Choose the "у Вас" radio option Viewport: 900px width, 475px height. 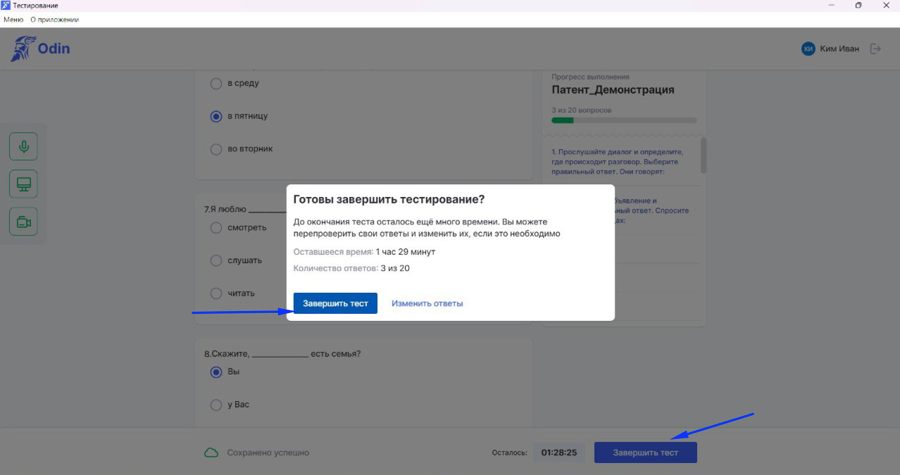pyautogui.click(x=216, y=405)
